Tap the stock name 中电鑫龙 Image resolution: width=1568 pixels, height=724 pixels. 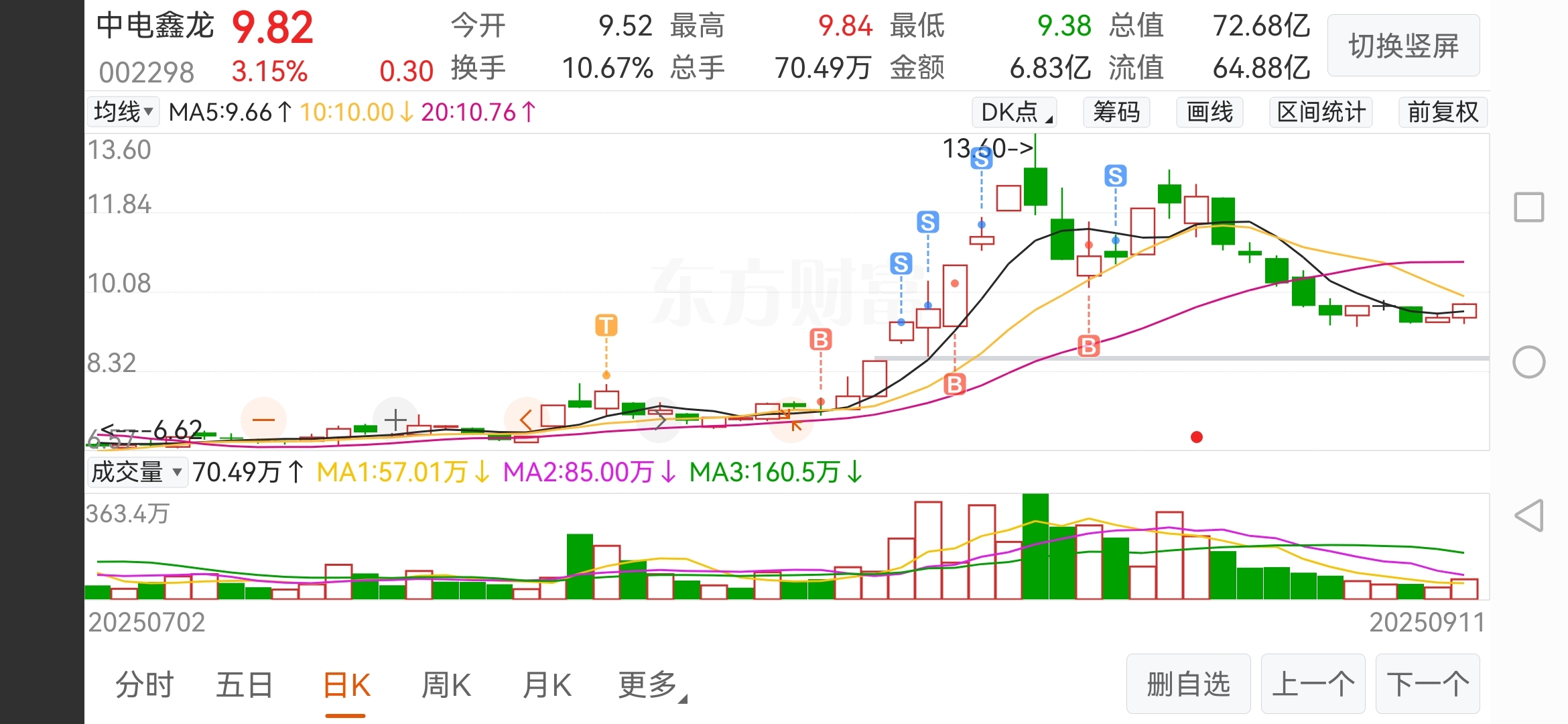[155, 26]
